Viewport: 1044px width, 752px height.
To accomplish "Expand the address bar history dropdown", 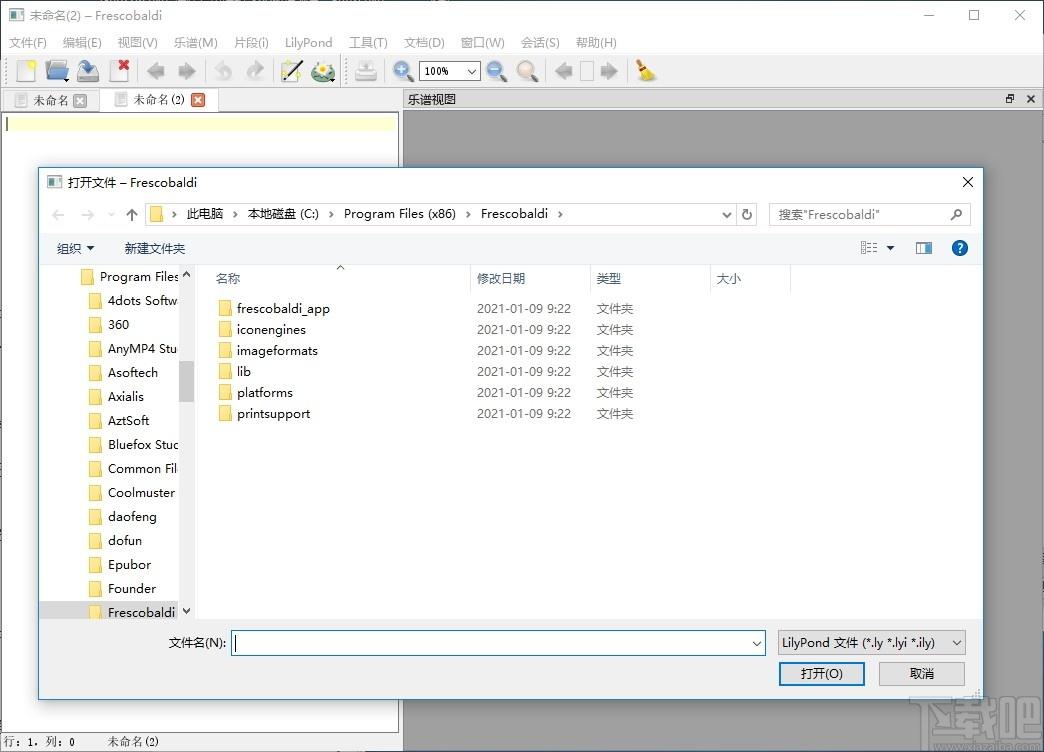I will [x=726, y=214].
